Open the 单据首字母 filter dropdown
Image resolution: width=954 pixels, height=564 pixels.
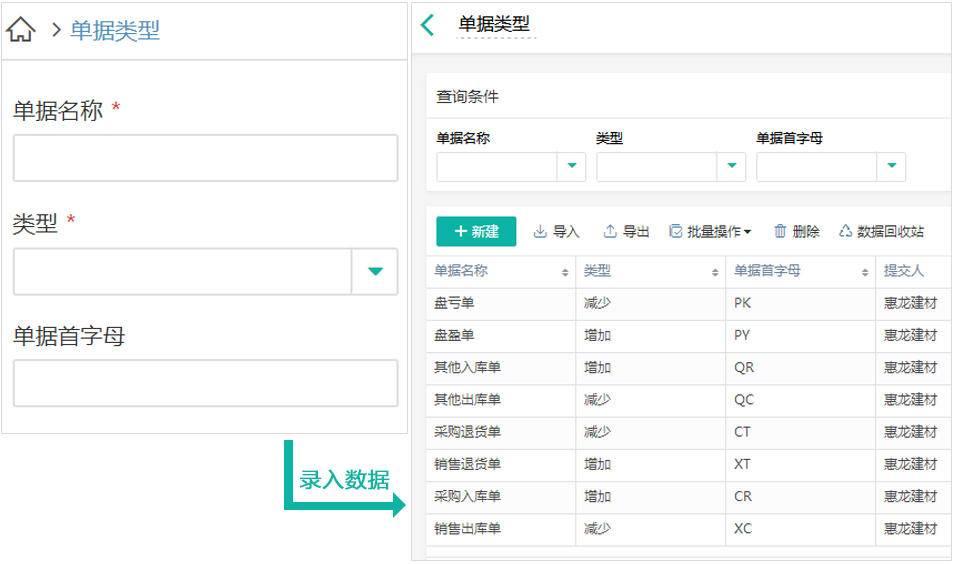(891, 166)
